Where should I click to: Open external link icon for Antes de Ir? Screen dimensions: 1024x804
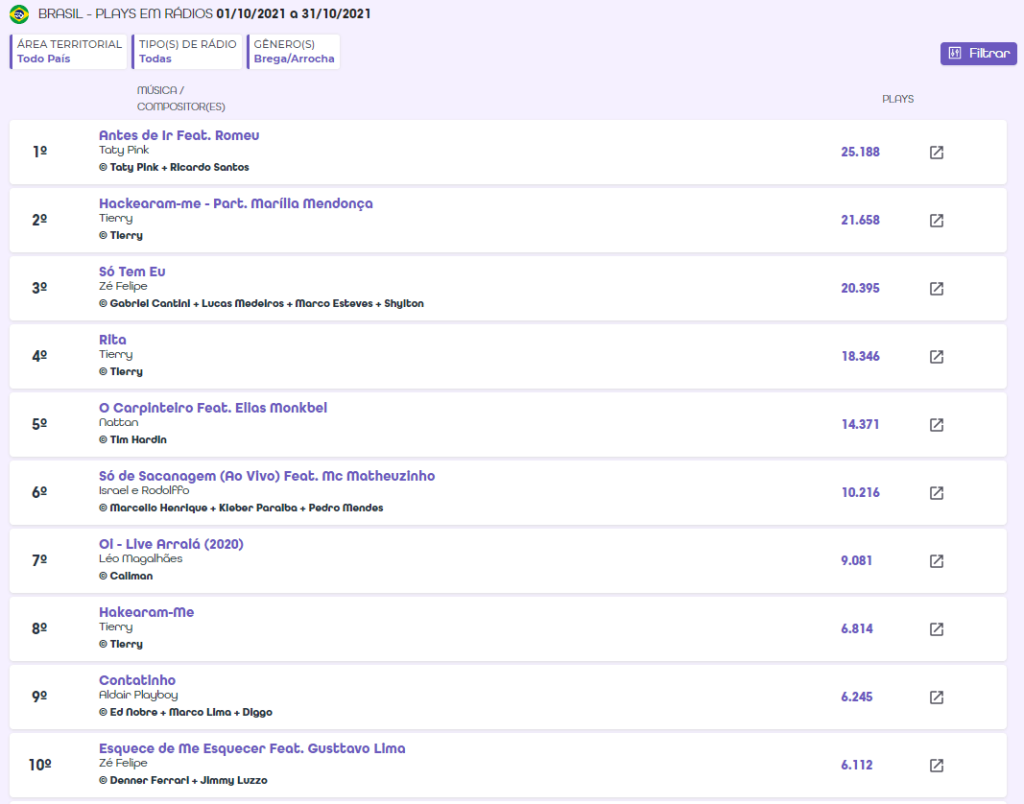tap(936, 152)
